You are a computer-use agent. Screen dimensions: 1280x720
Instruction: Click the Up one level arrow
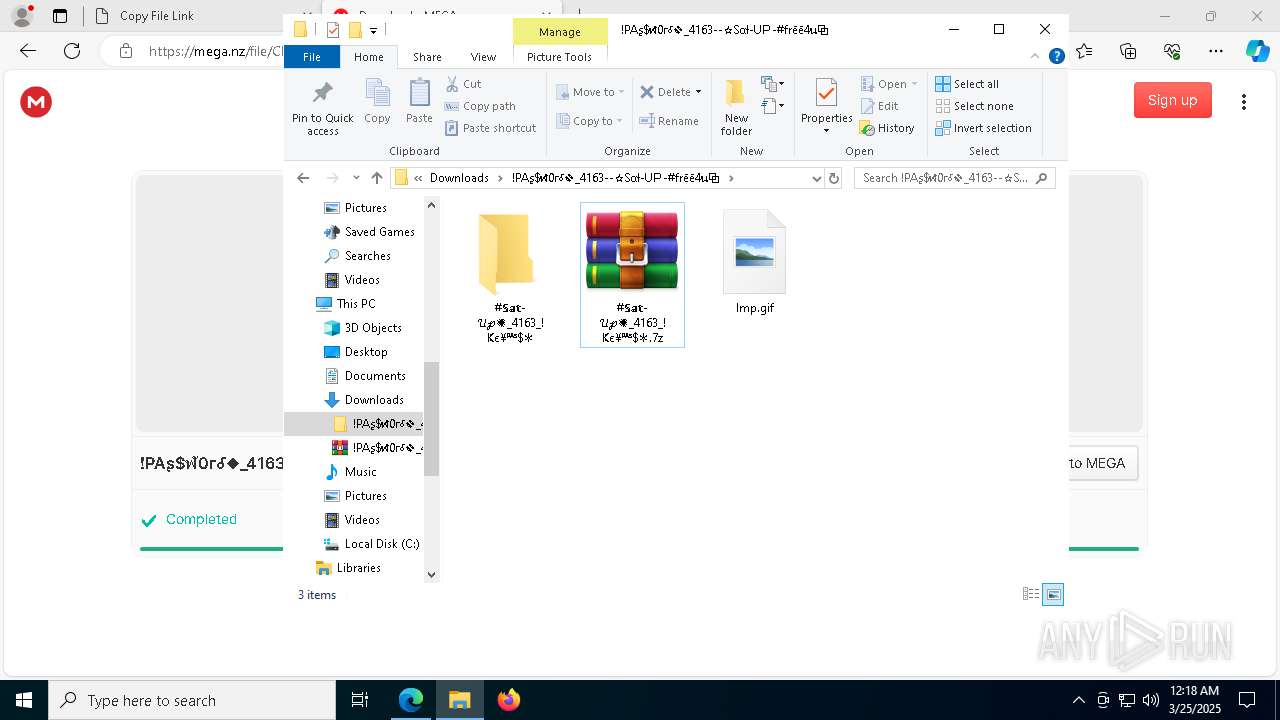pyautogui.click(x=377, y=178)
